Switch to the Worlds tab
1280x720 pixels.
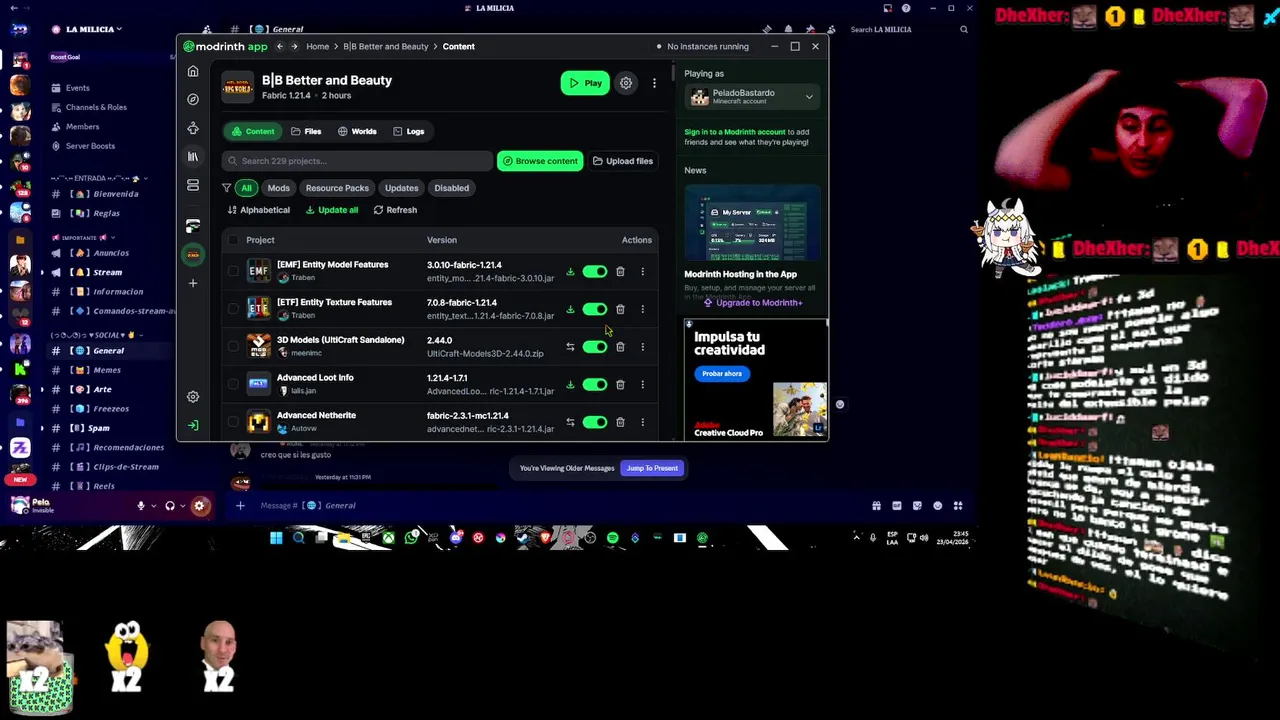357,131
